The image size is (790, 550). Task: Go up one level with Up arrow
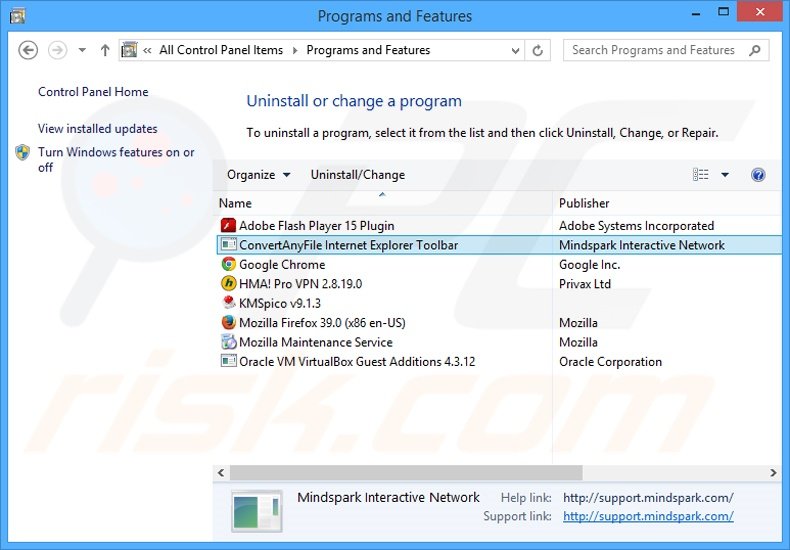pyautogui.click(x=105, y=50)
